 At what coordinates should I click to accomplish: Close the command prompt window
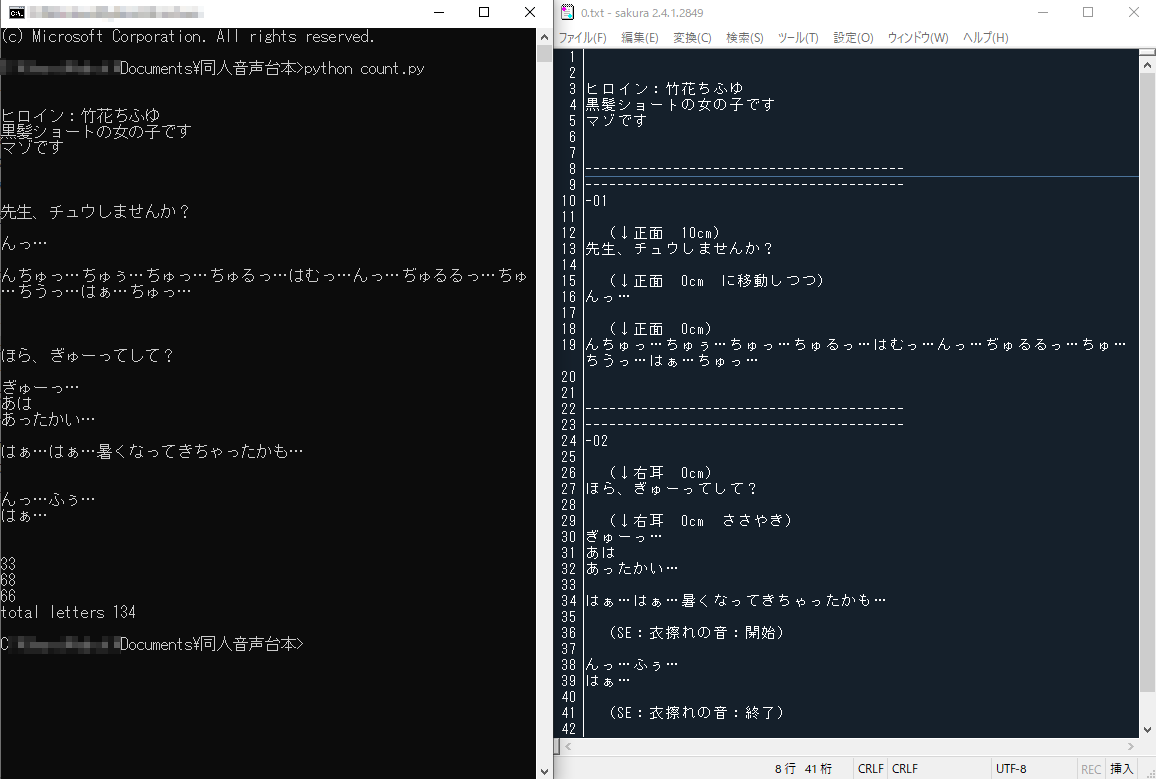pos(529,13)
